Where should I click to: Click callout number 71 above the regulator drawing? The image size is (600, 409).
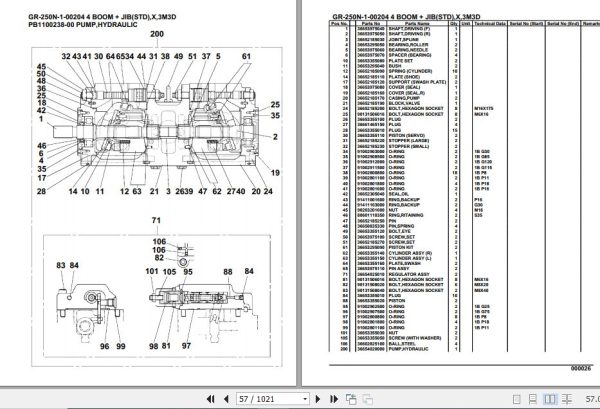(x=156, y=220)
